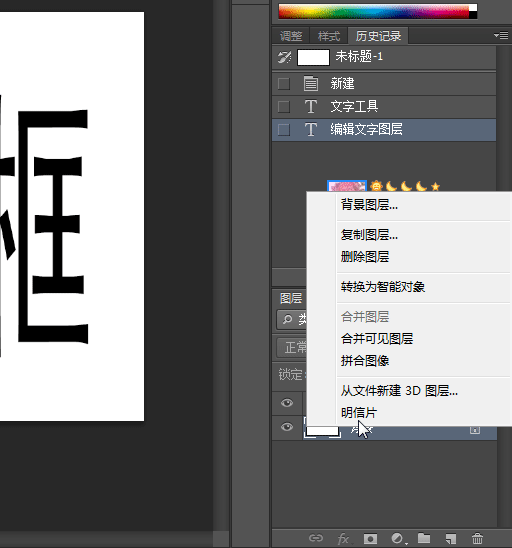Toggle history brush source box for 新建
Viewport: 512px width, 548px height.
pos(284,84)
